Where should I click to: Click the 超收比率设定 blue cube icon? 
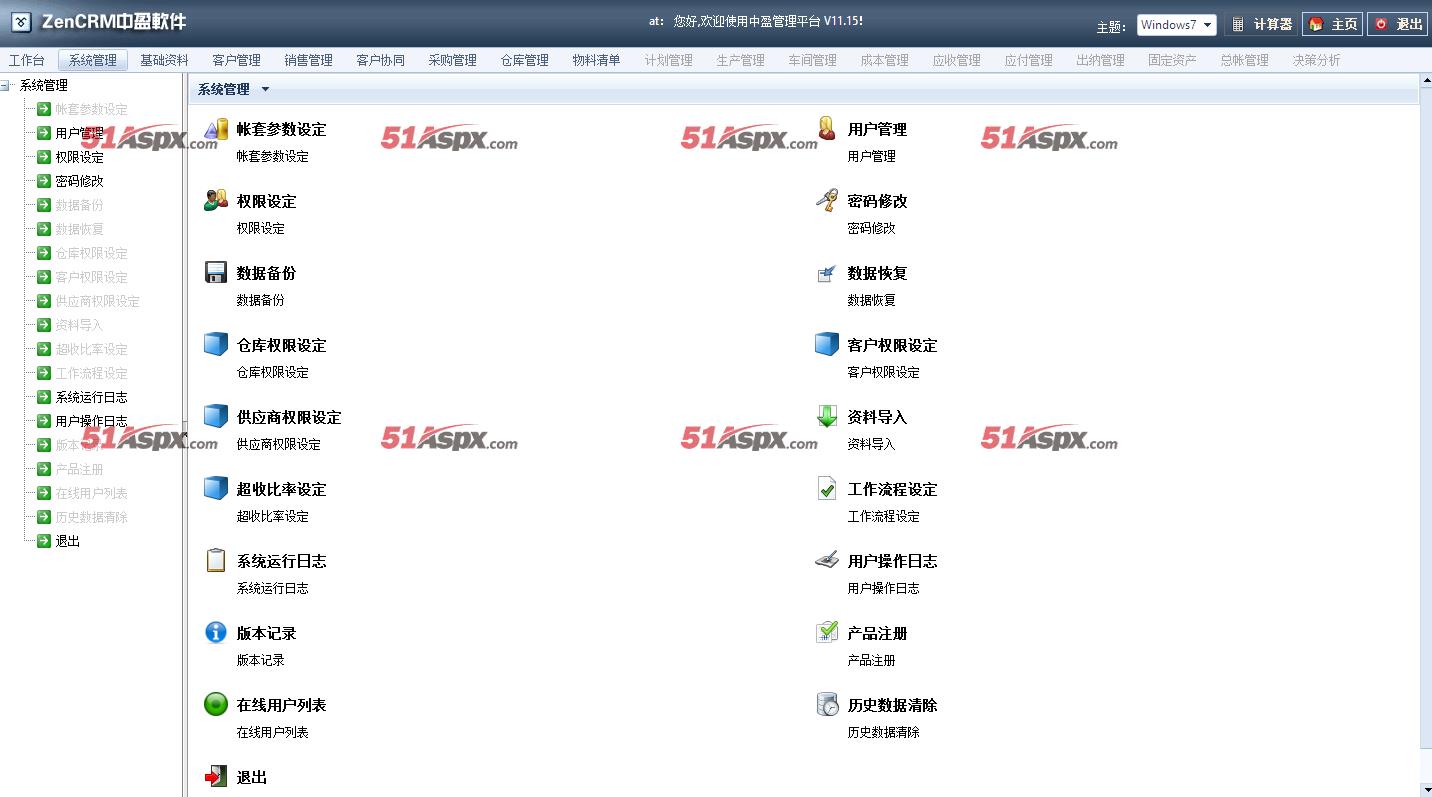tap(216, 488)
